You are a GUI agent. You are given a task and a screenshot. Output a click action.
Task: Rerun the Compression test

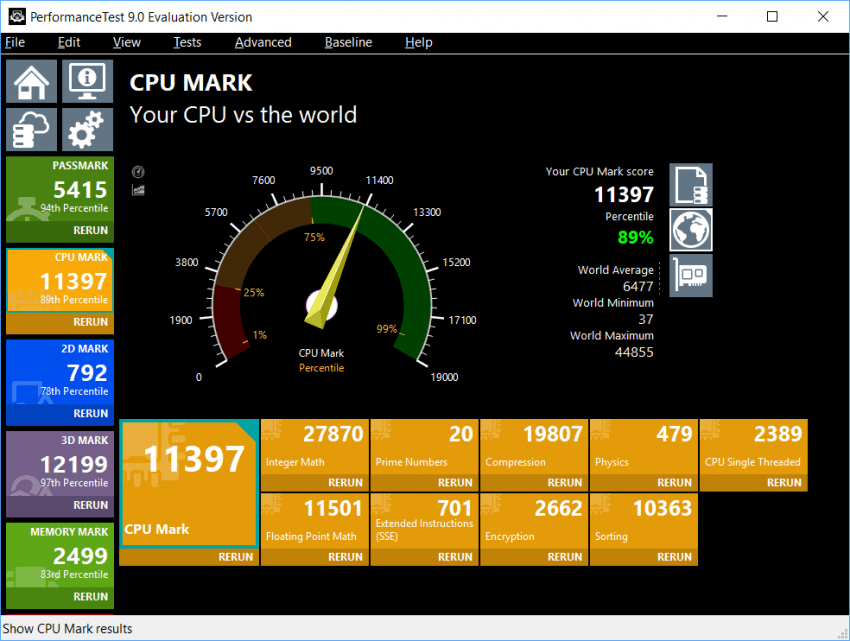(534, 483)
